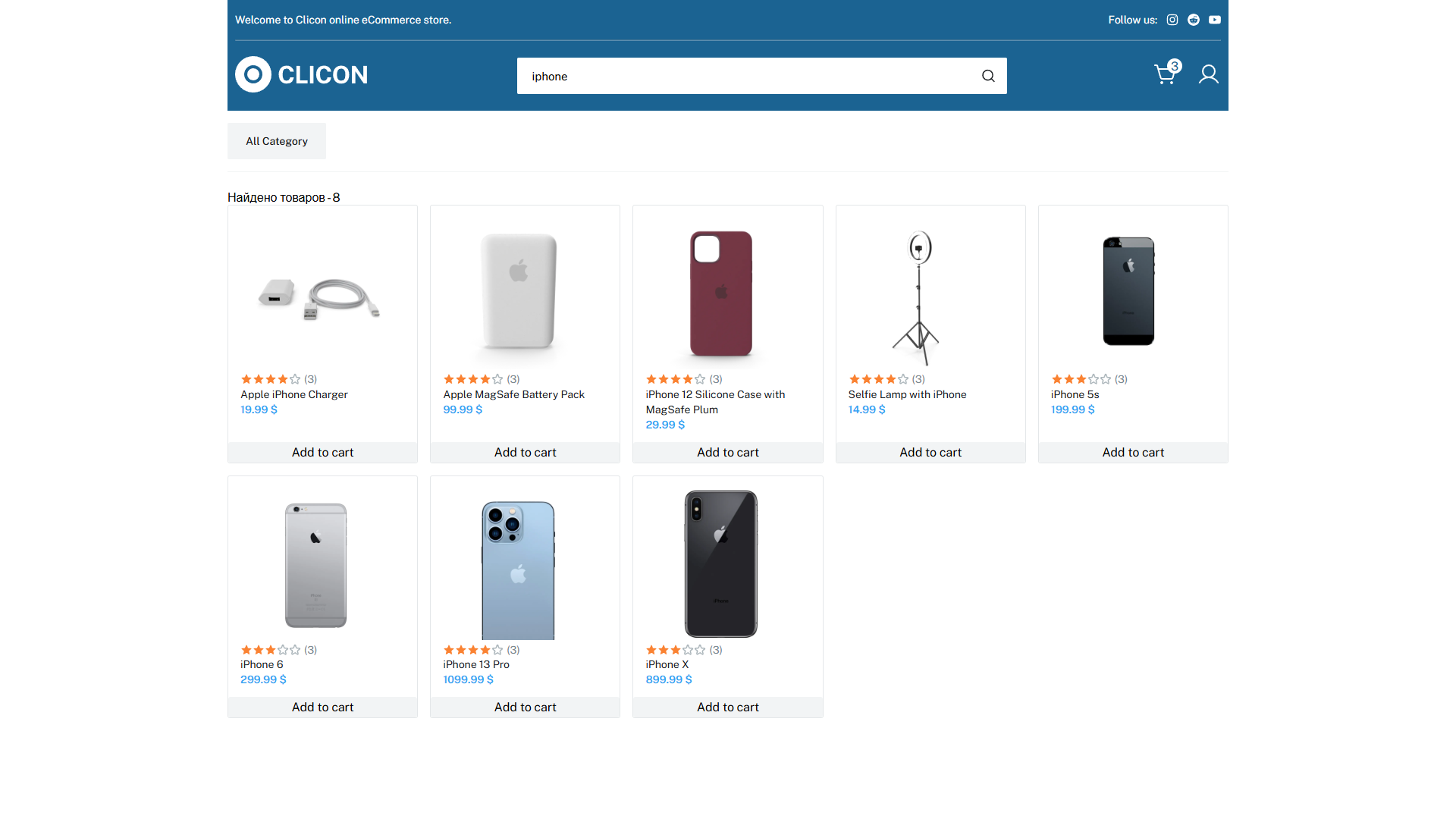Open the user account icon

pos(1209,74)
